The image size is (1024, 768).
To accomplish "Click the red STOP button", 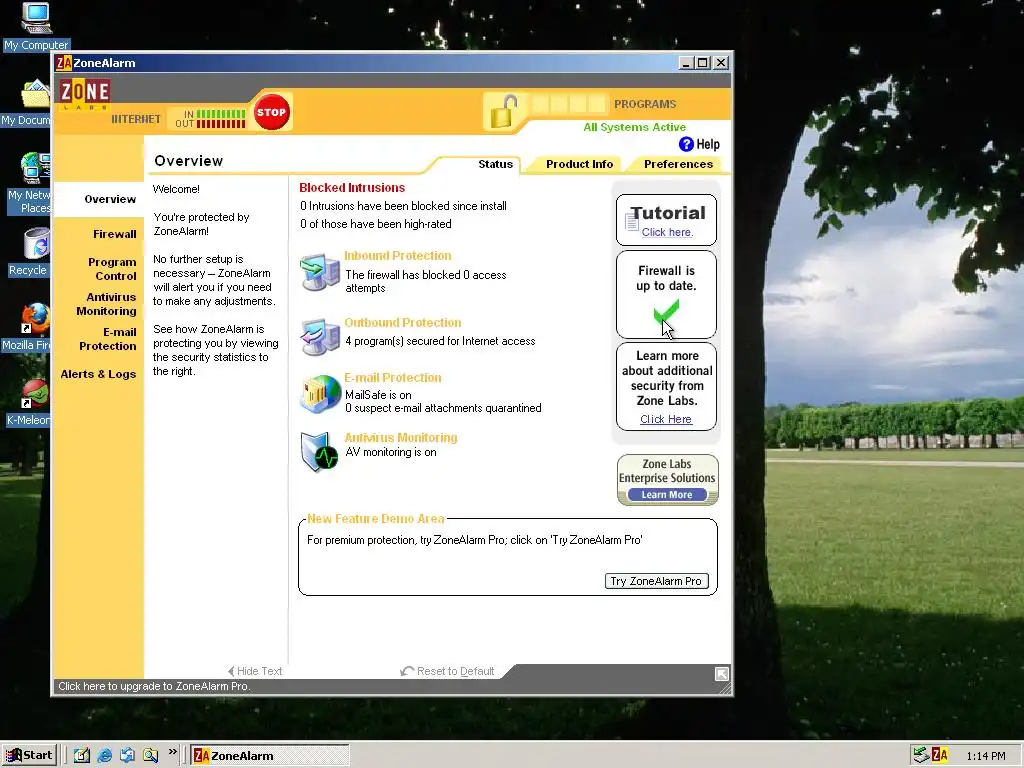I will click(x=271, y=112).
